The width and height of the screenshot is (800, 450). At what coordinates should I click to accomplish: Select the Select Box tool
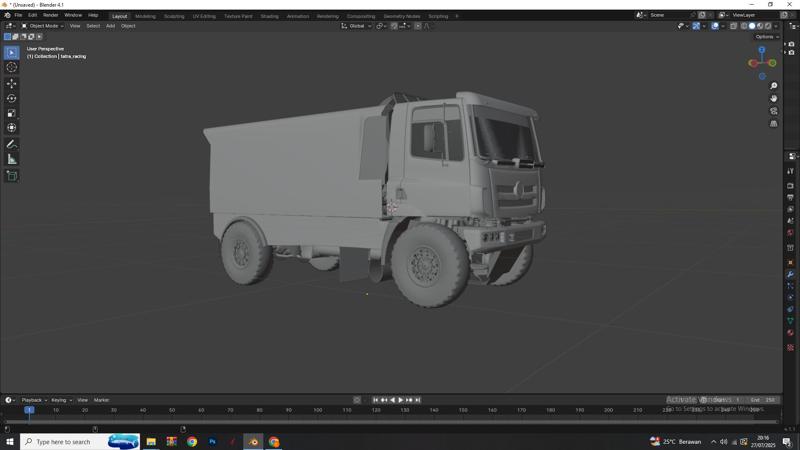pos(12,53)
